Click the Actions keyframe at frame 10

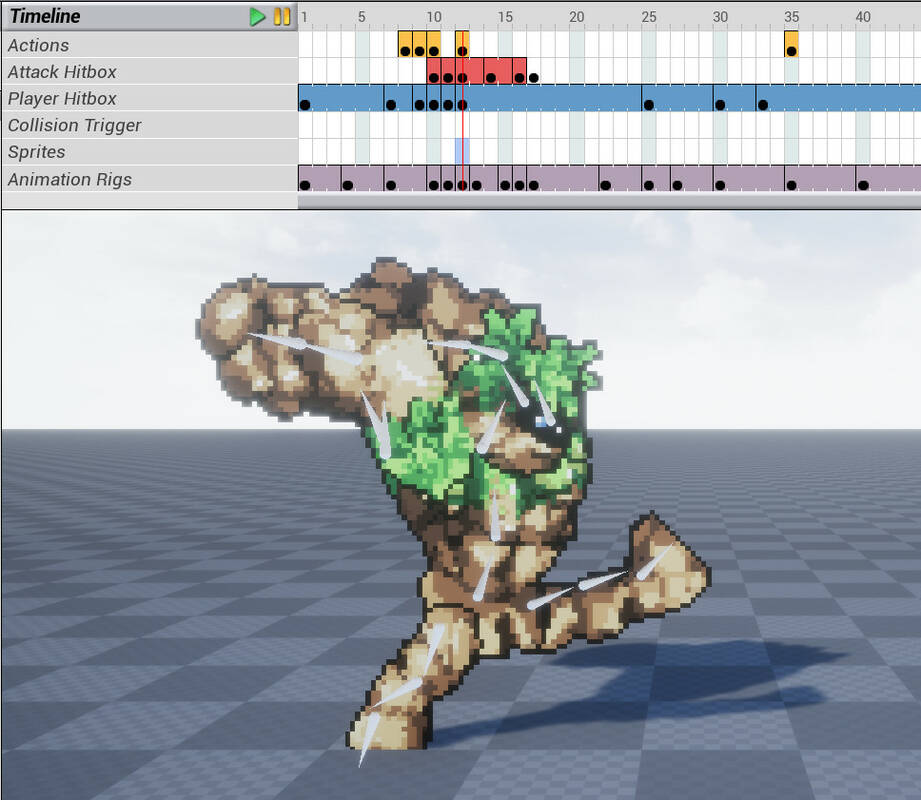click(433, 51)
